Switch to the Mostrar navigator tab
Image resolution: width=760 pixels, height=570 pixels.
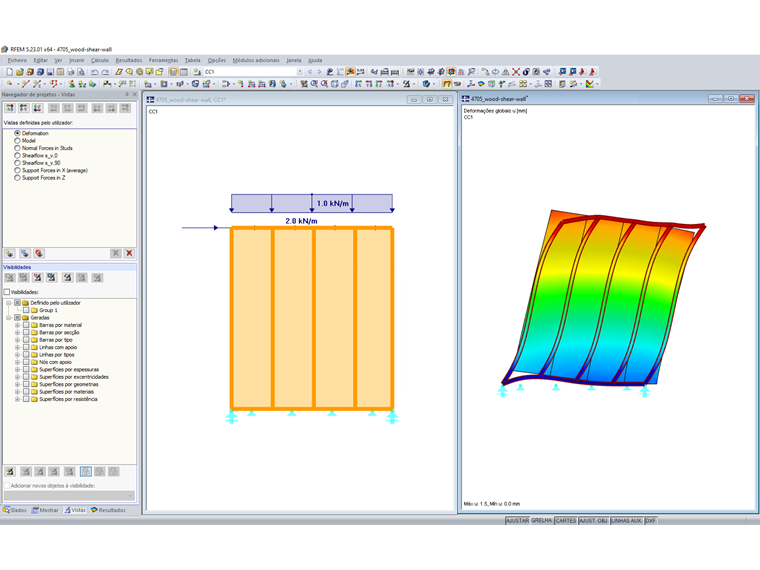[x=45, y=510]
